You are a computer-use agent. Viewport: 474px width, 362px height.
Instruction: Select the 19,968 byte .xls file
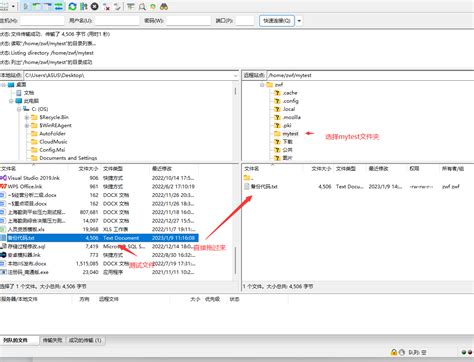pos(99,229)
